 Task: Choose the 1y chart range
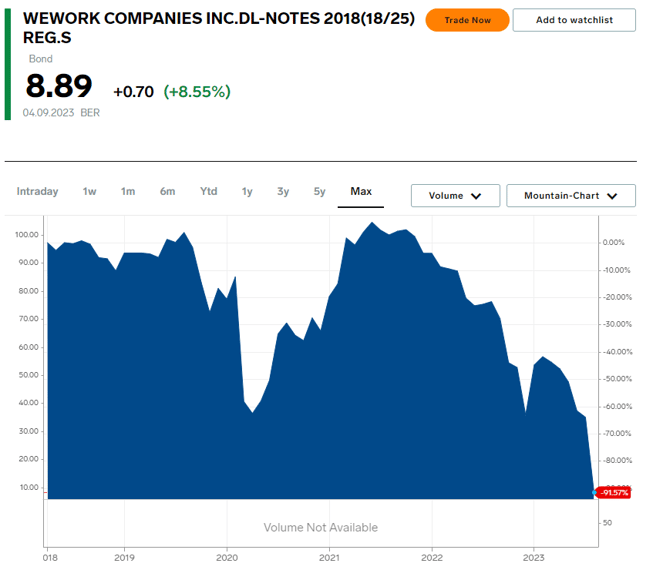point(247,192)
